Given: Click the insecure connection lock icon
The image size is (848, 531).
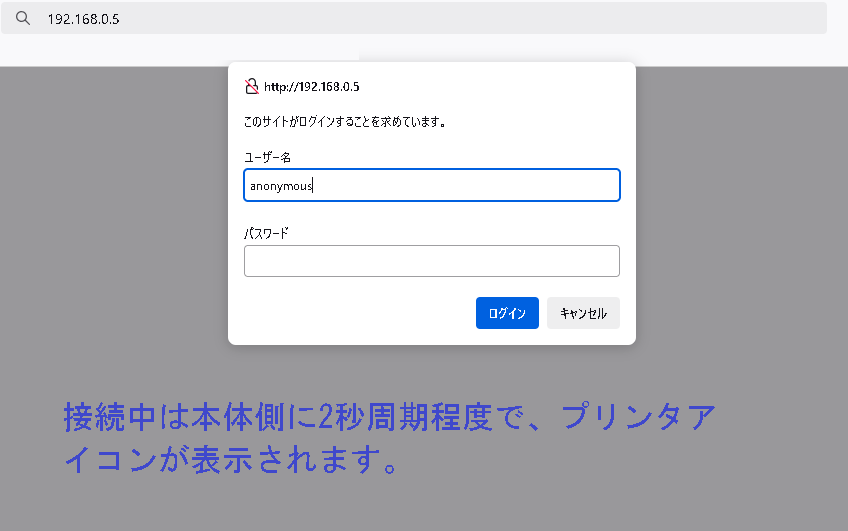Looking at the screenshot, I should pyautogui.click(x=252, y=87).
